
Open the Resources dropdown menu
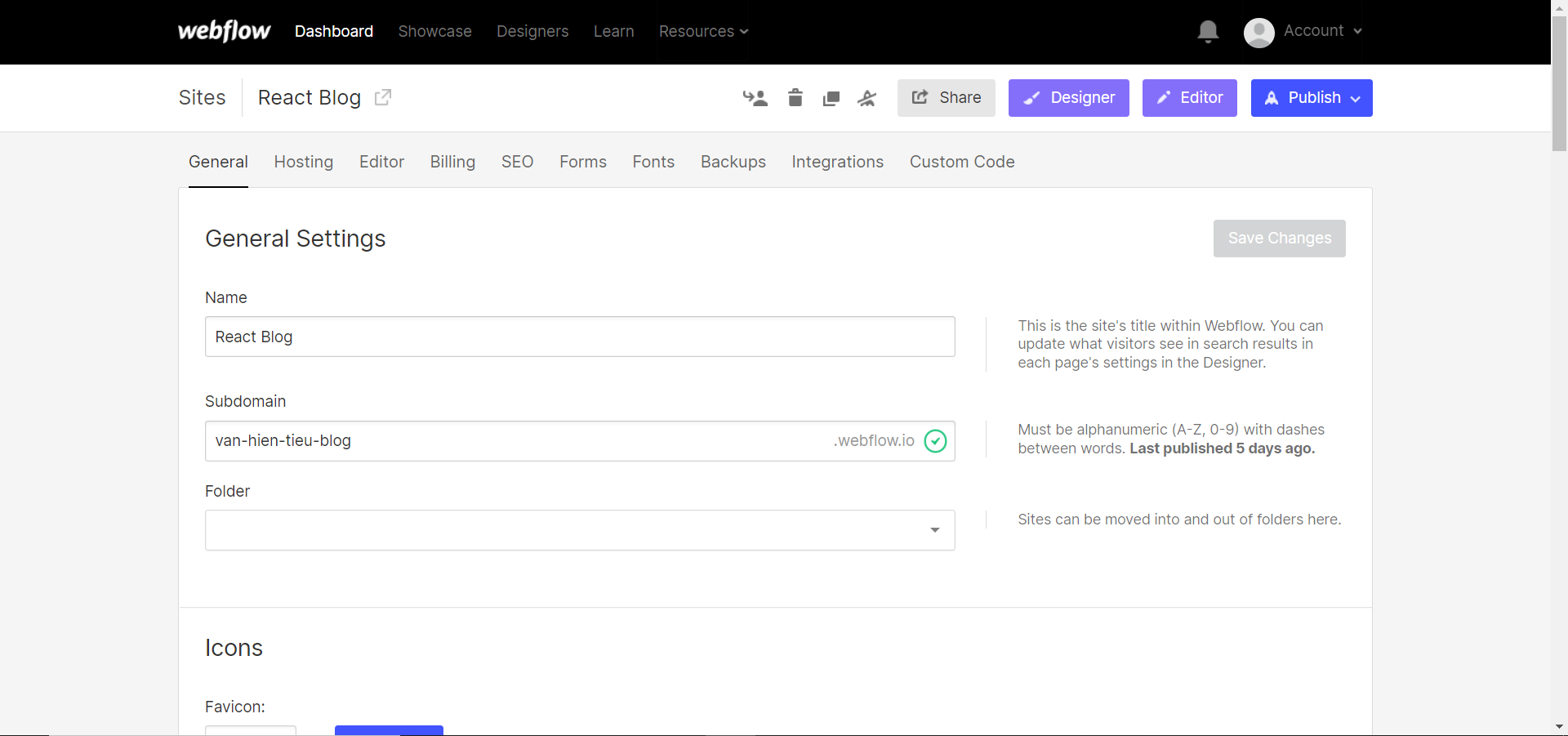coord(703,31)
